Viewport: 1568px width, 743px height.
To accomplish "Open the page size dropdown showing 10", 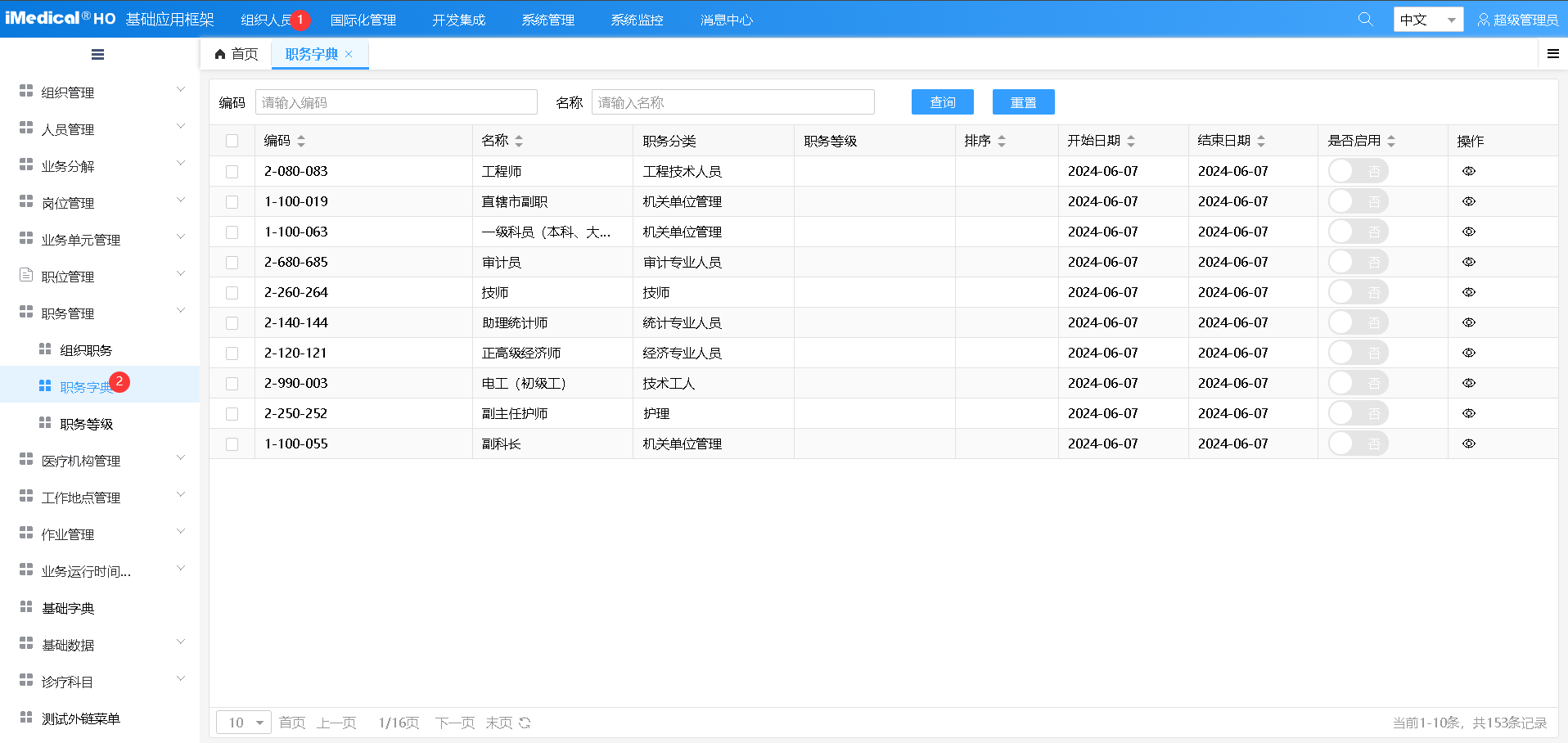I will 244,723.
